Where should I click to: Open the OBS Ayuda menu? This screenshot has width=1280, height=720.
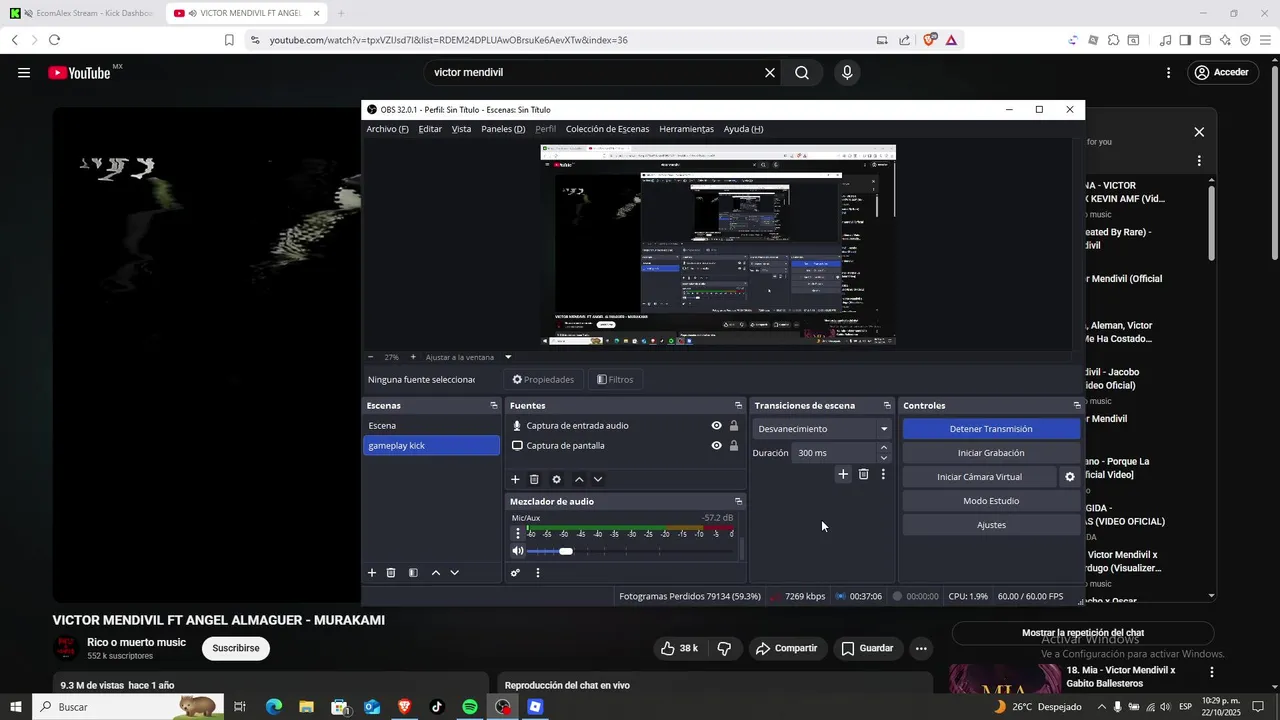743,129
